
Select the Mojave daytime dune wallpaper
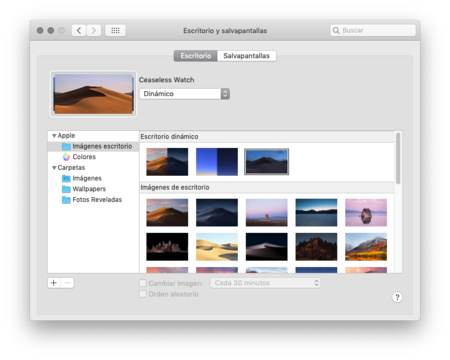[x=167, y=213]
